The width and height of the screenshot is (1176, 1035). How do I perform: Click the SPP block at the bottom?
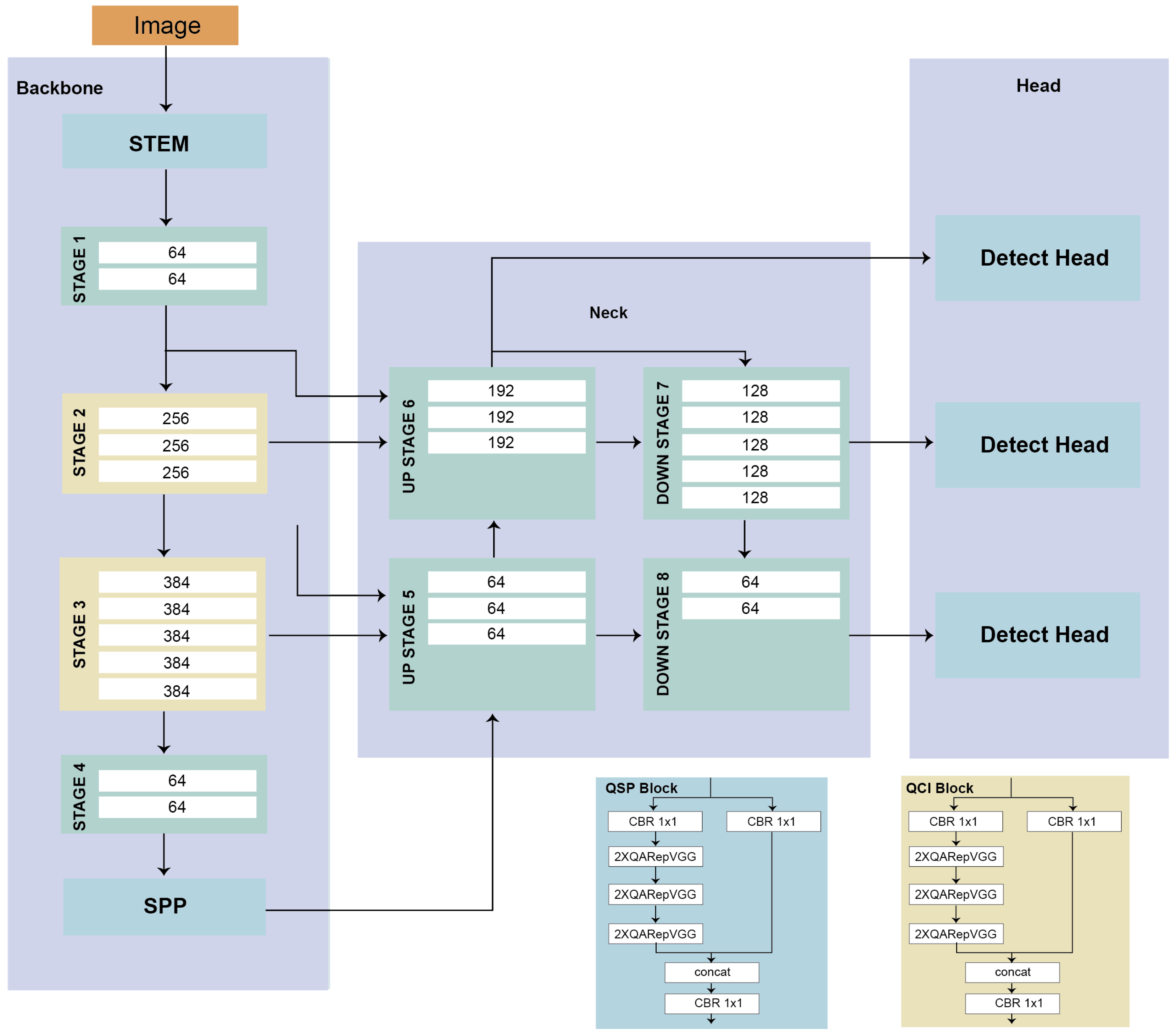tap(165, 906)
